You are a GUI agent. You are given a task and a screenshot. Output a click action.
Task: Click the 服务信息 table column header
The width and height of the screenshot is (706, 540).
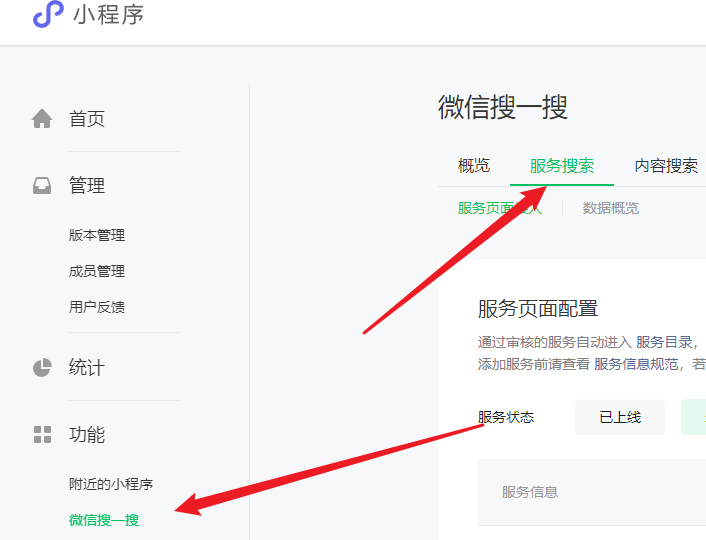click(530, 492)
